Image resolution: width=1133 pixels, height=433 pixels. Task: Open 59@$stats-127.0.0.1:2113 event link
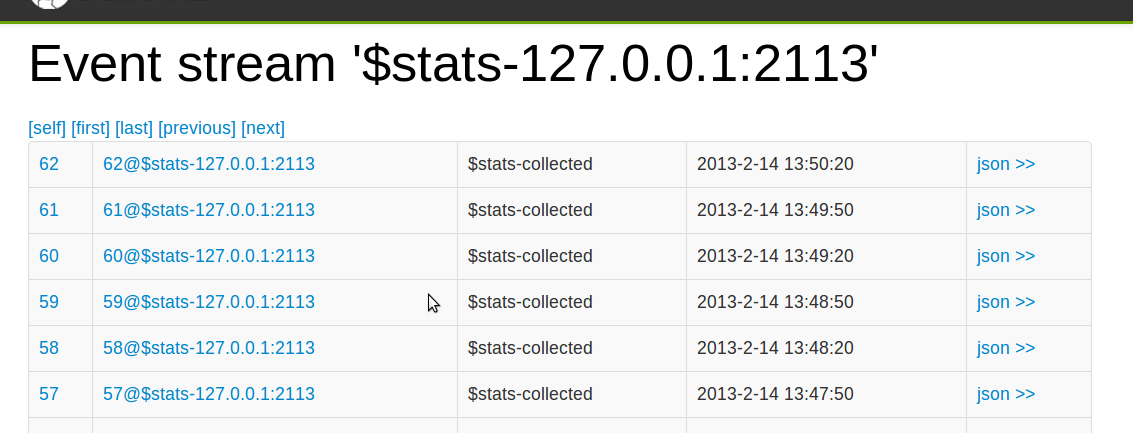click(209, 302)
